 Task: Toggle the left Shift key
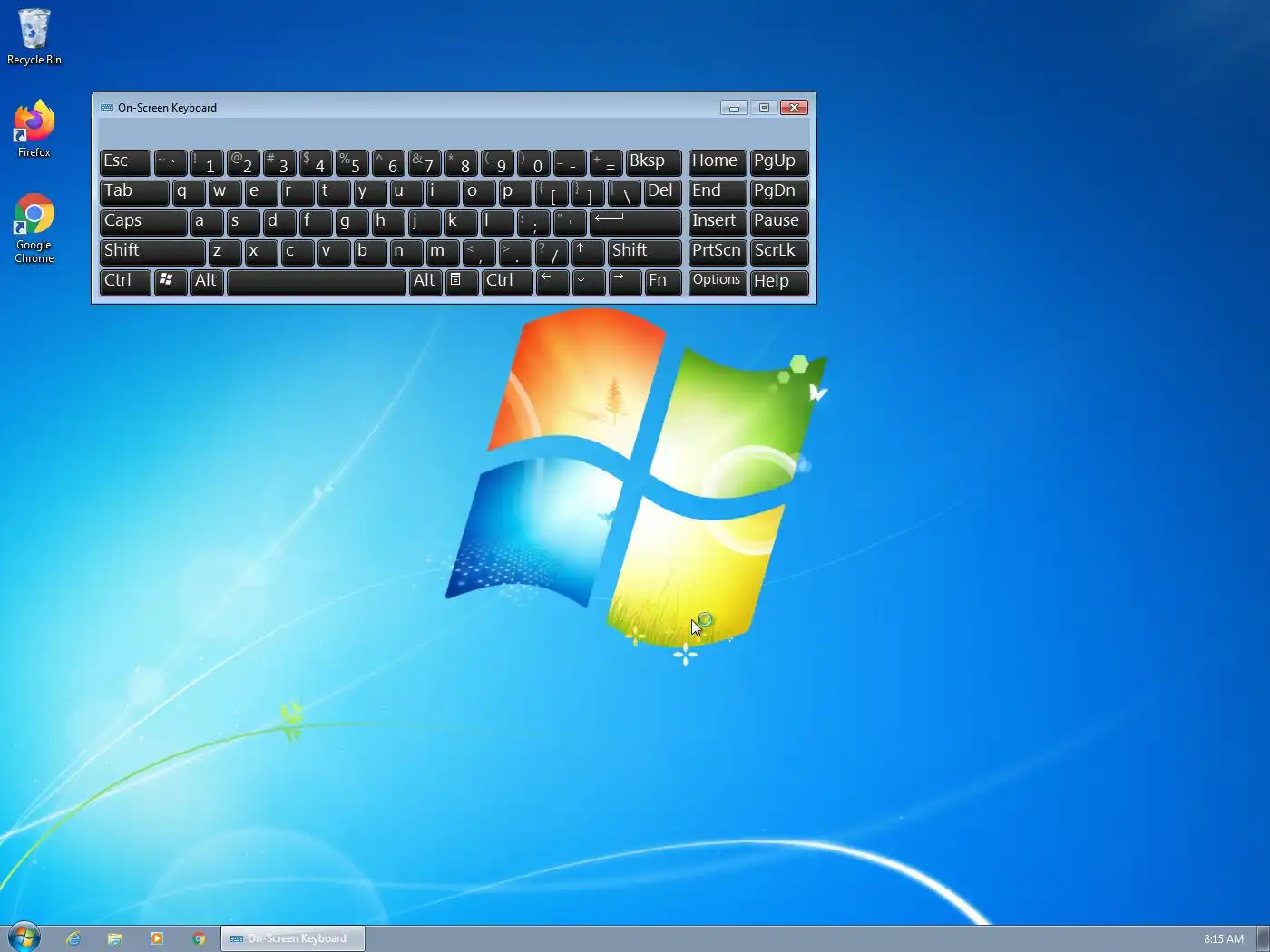tap(152, 252)
